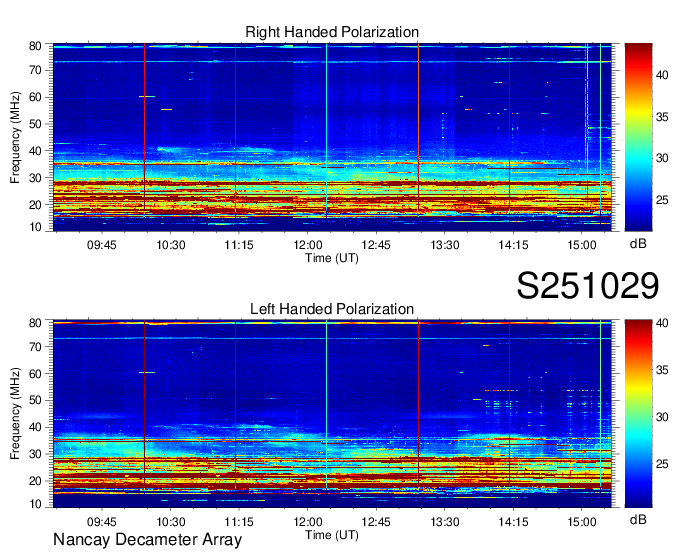Select the S251029 identifier label
The width and height of the screenshot is (680, 552).
point(587,286)
